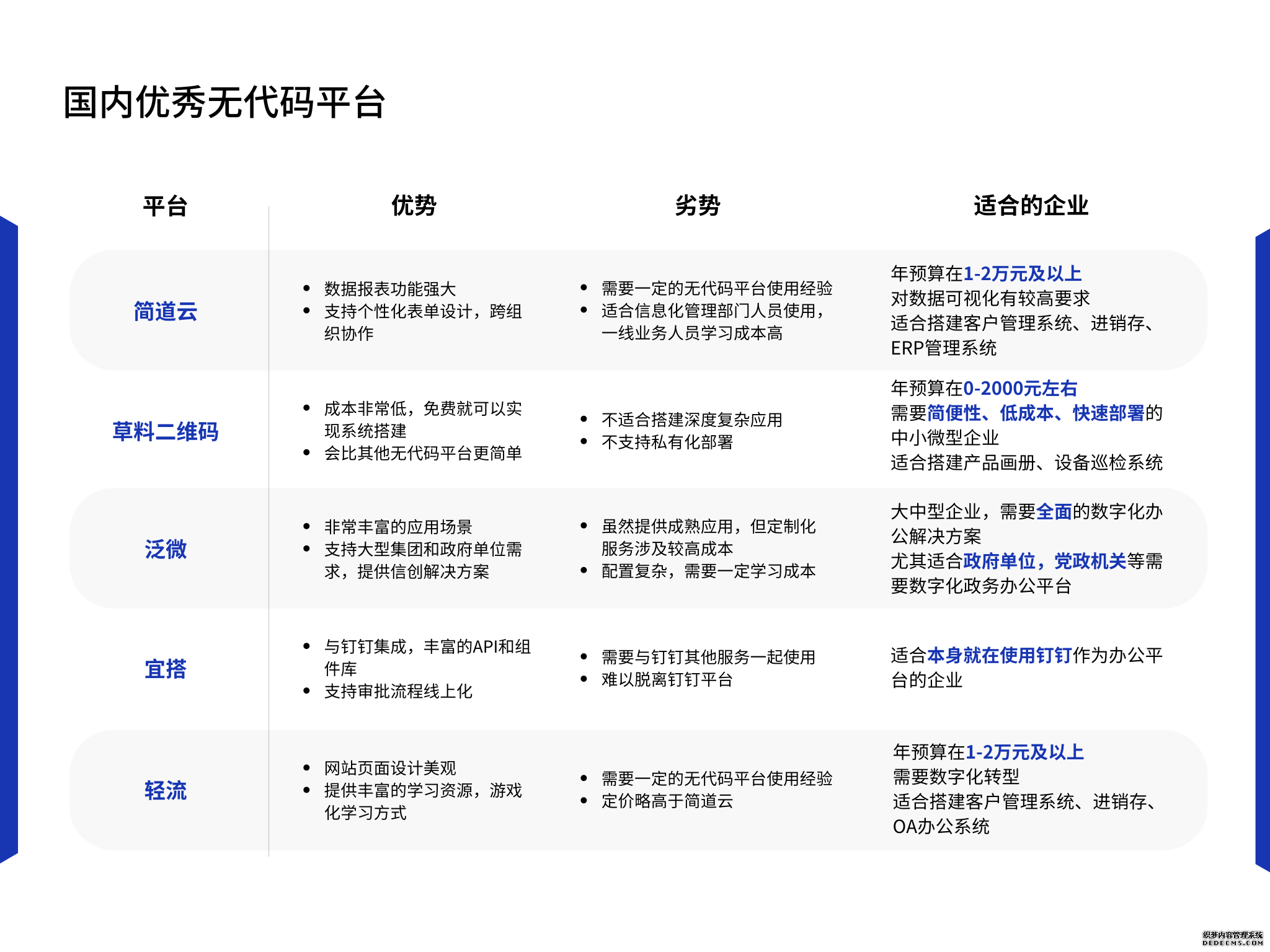Click the text 数据报表功能强大
Viewport: 1270px width, 952px height.
click(390, 289)
